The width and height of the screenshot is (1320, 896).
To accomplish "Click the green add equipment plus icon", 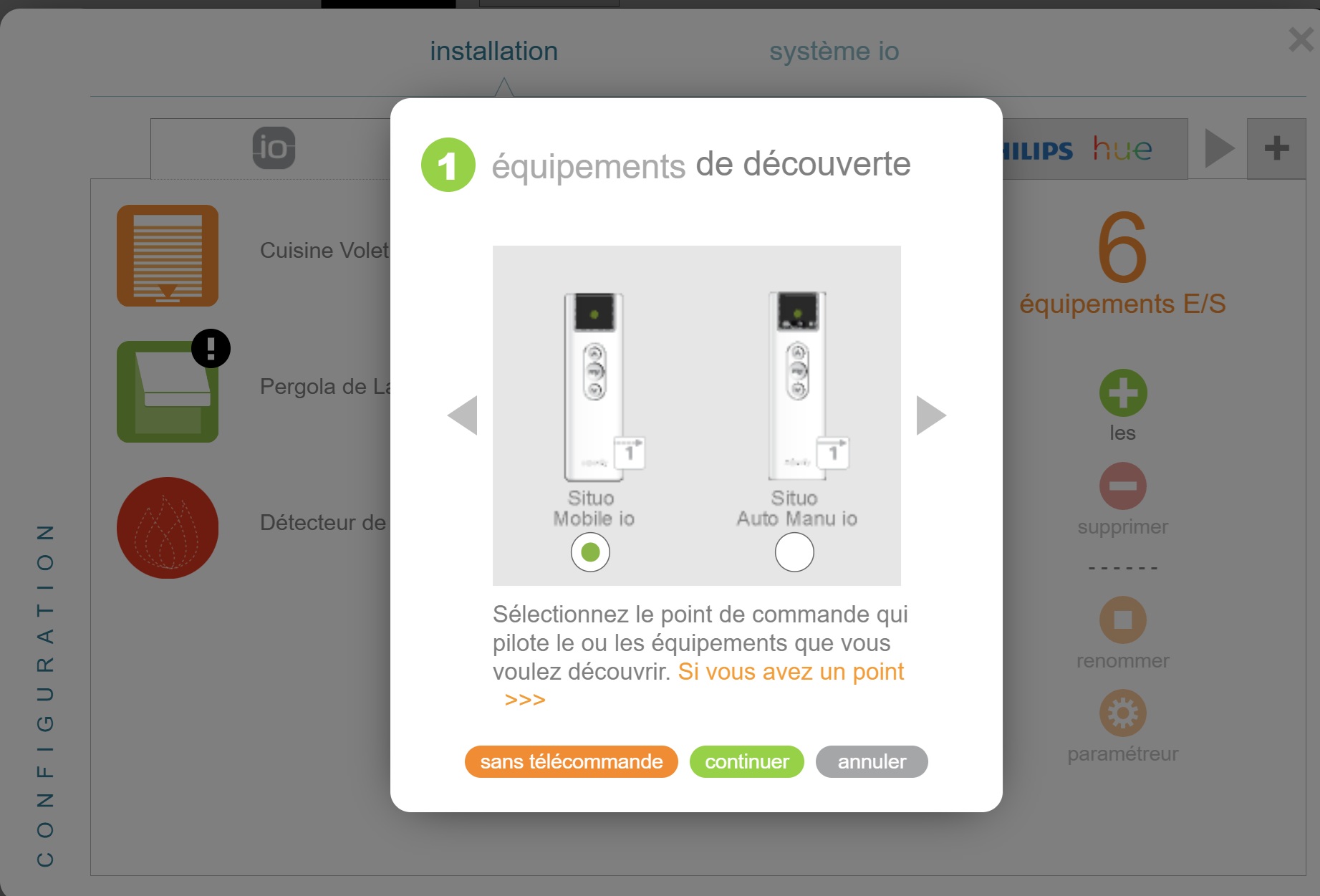I will point(1123,392).
